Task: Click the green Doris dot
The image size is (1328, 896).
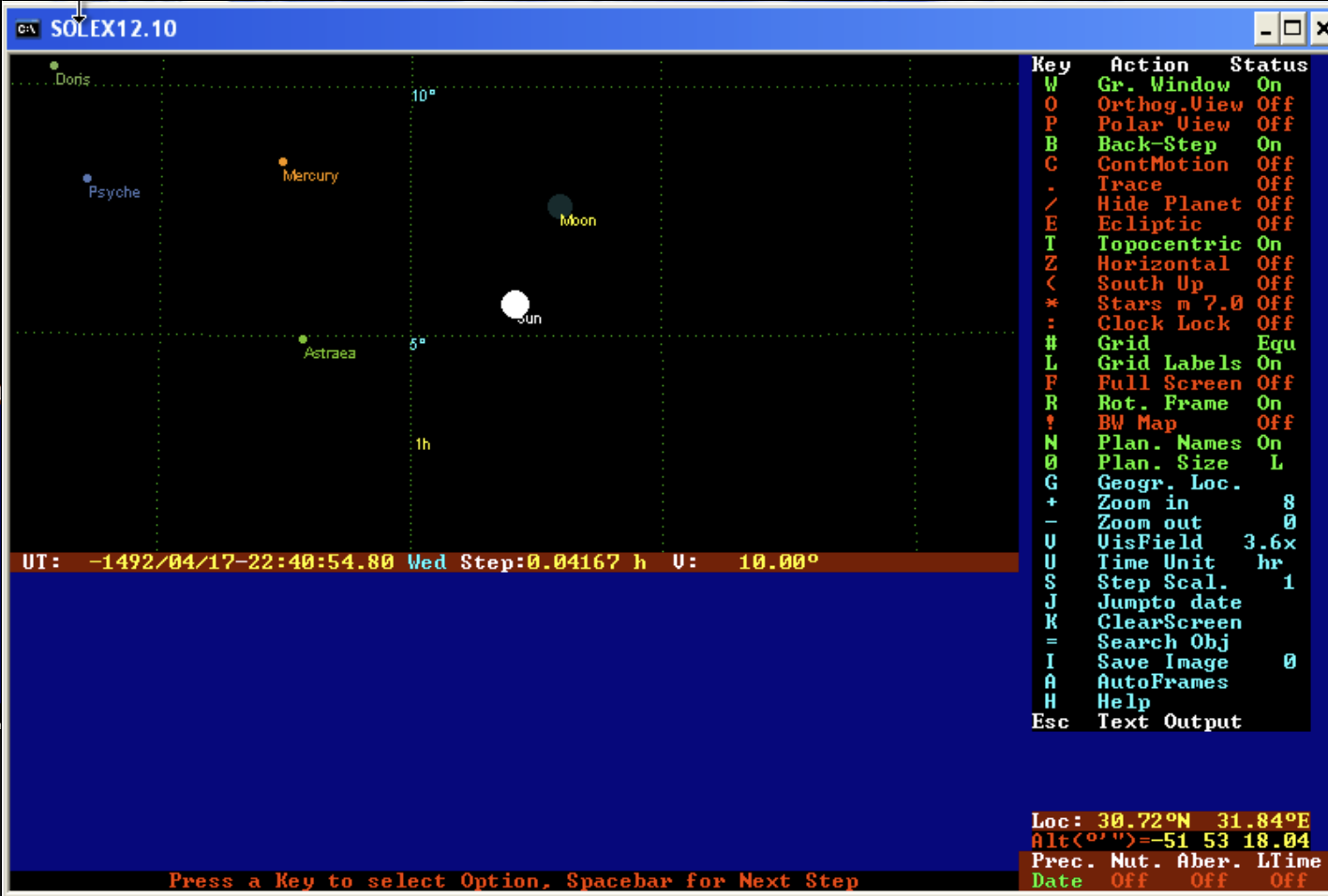Action: [x=54, y=66]
